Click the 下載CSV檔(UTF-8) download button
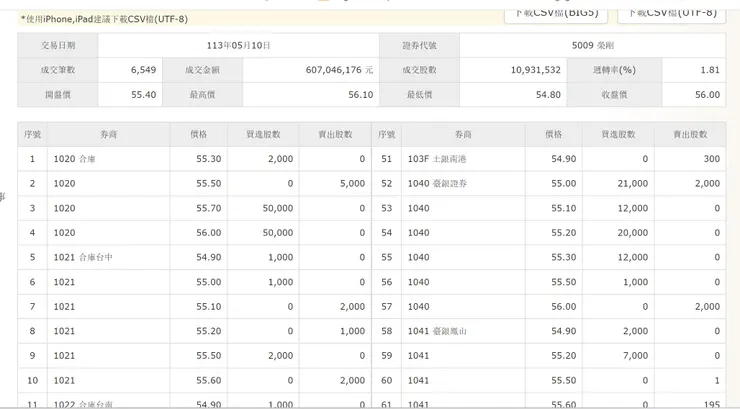 672,14
